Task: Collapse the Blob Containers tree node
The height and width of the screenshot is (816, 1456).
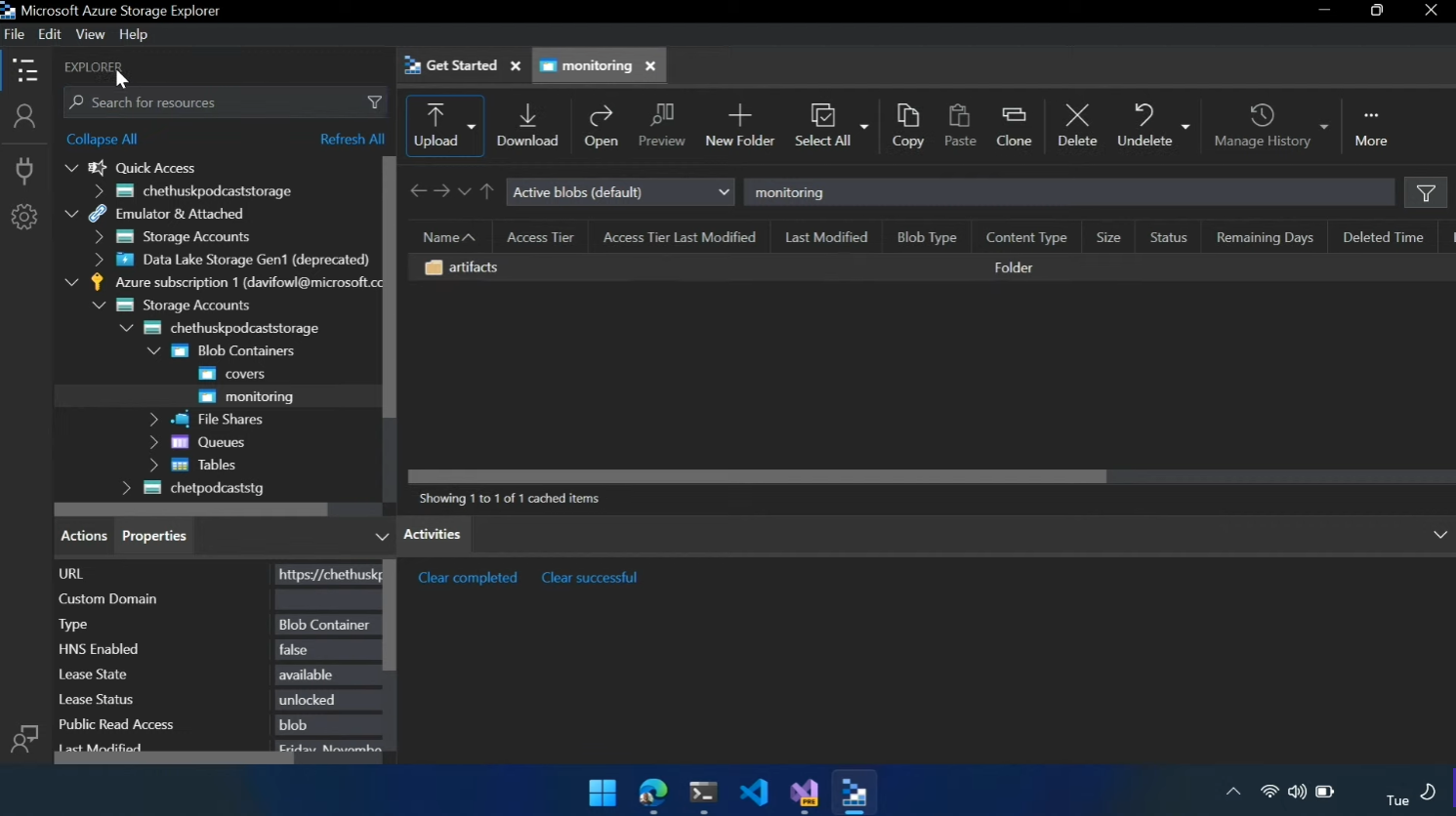Action: coord(154,351)
